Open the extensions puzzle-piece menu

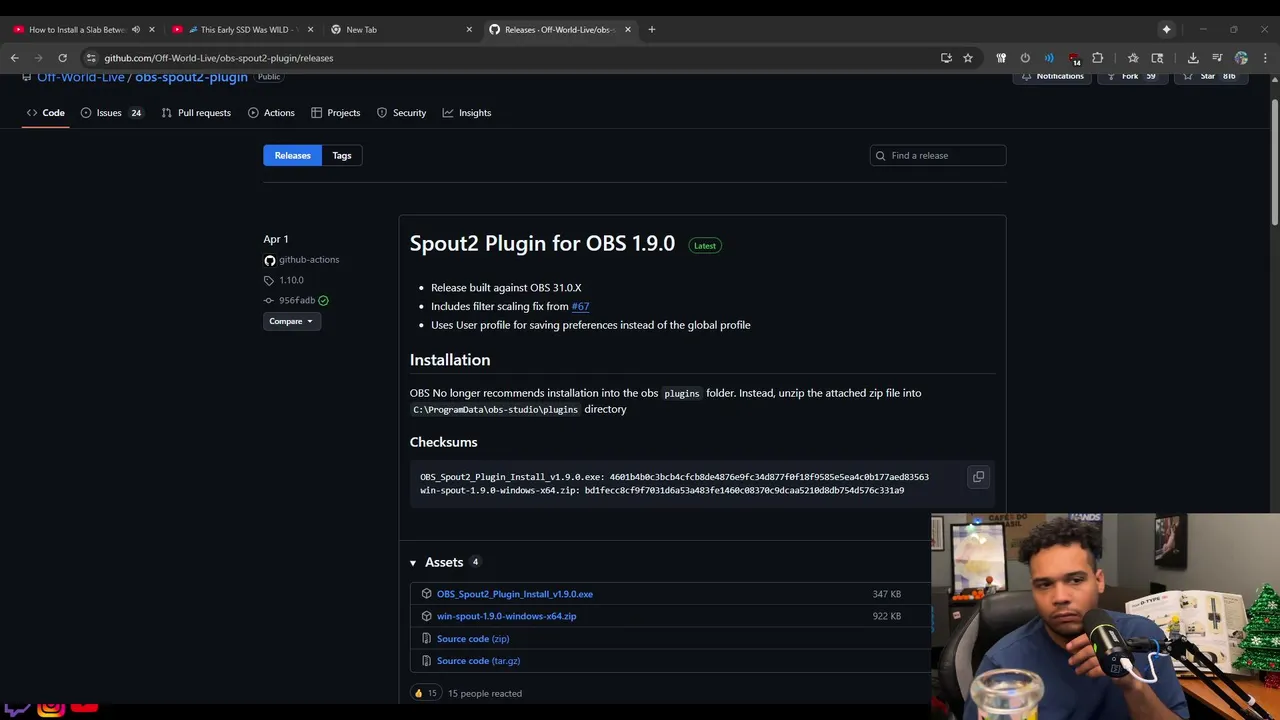(x=1098, y=58)
